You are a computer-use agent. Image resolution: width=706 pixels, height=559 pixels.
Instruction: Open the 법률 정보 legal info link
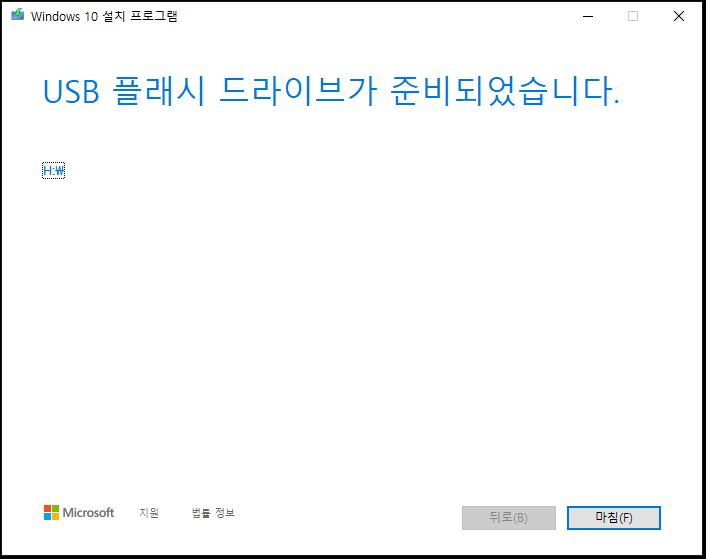tap(213, 513)
